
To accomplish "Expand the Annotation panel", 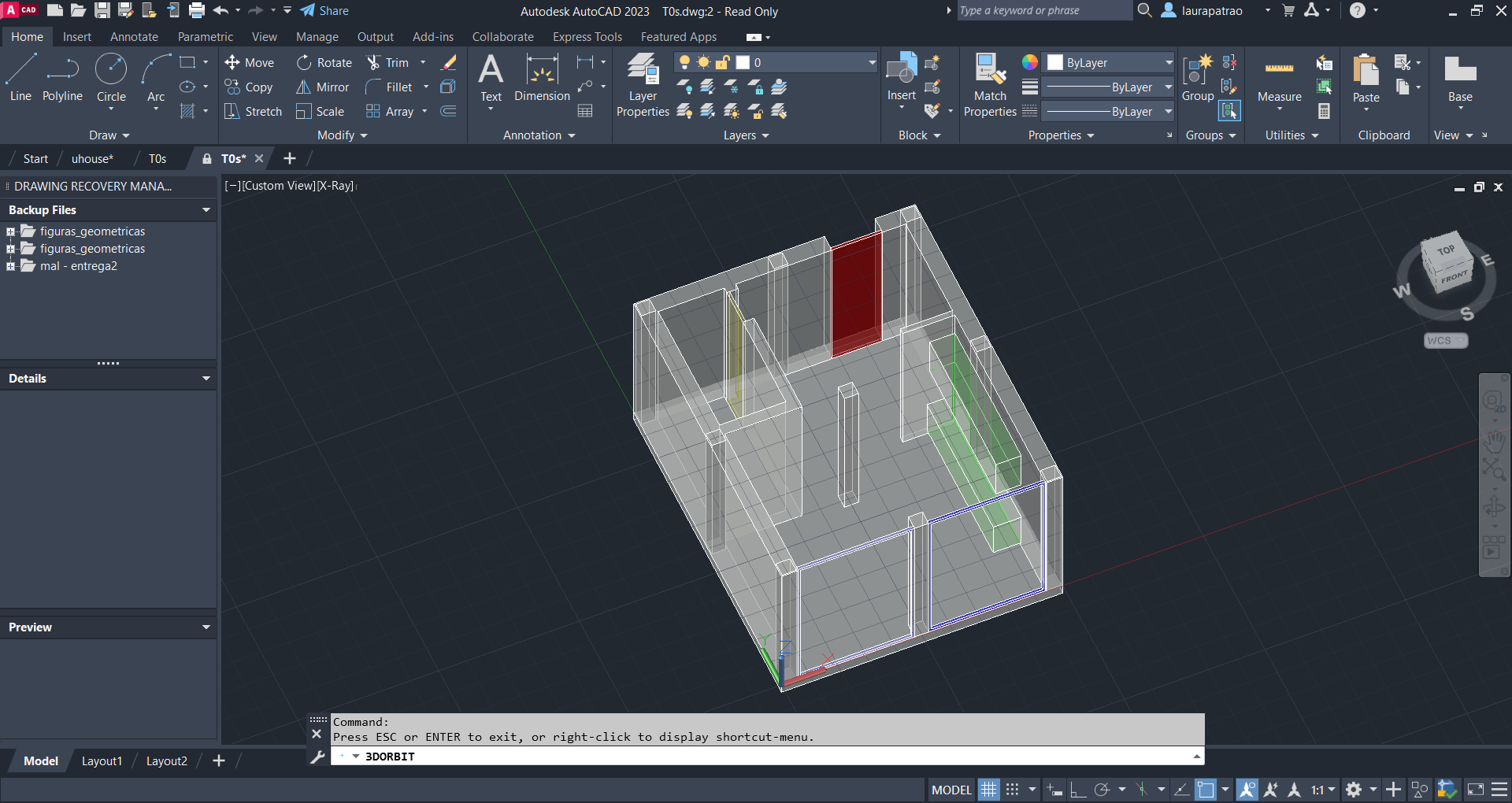I will pyautogui.click(x=539, y=135).
